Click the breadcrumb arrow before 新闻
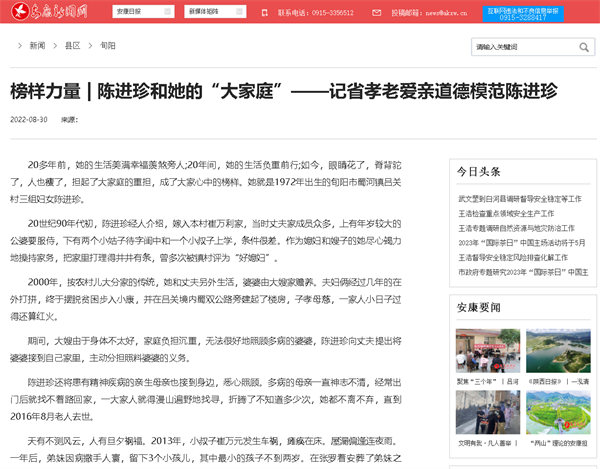Image resolution: width=600 pixels, height=469 pixels. coord(20,46)
